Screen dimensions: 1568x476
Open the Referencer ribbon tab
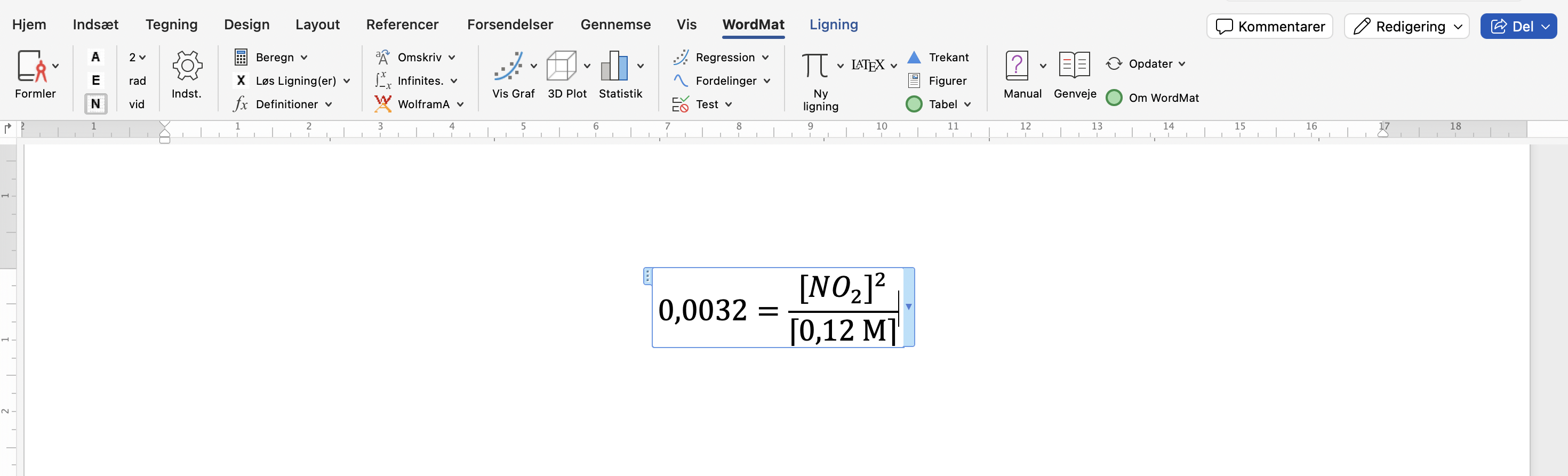[402, 25]
